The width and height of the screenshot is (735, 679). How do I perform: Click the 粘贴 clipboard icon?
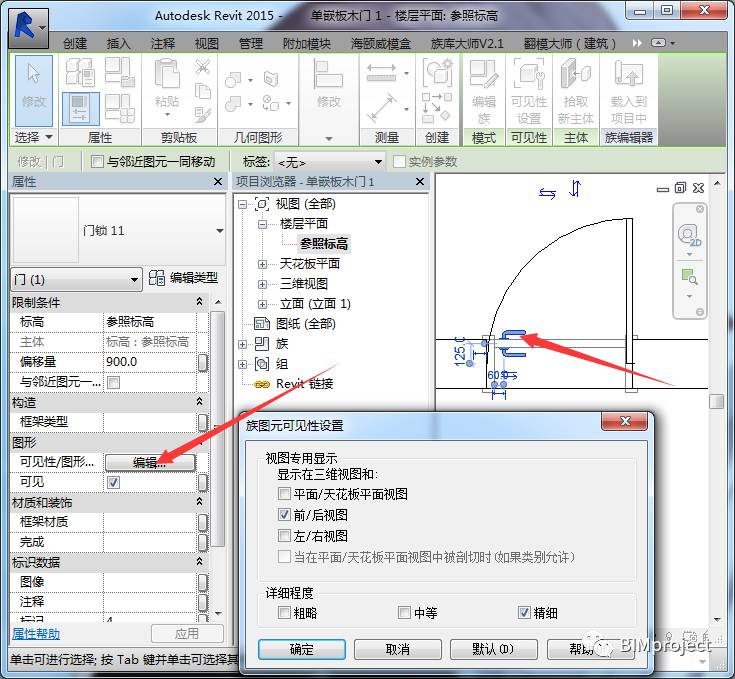[166, 87]
